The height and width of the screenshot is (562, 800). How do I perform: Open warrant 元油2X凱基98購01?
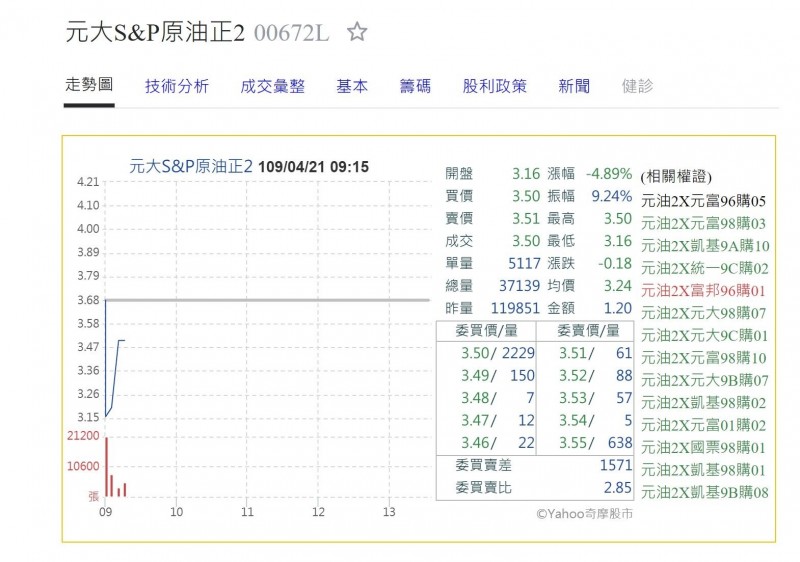tap(703, 470)
